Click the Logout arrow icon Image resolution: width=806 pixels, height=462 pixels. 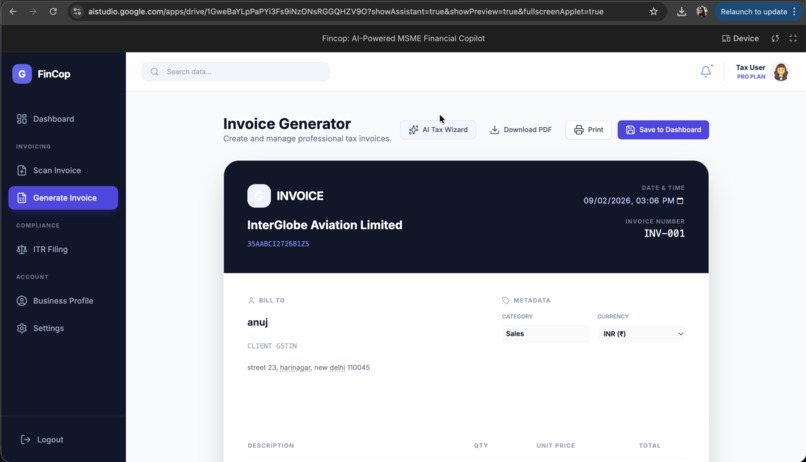(x=25, y=439)
